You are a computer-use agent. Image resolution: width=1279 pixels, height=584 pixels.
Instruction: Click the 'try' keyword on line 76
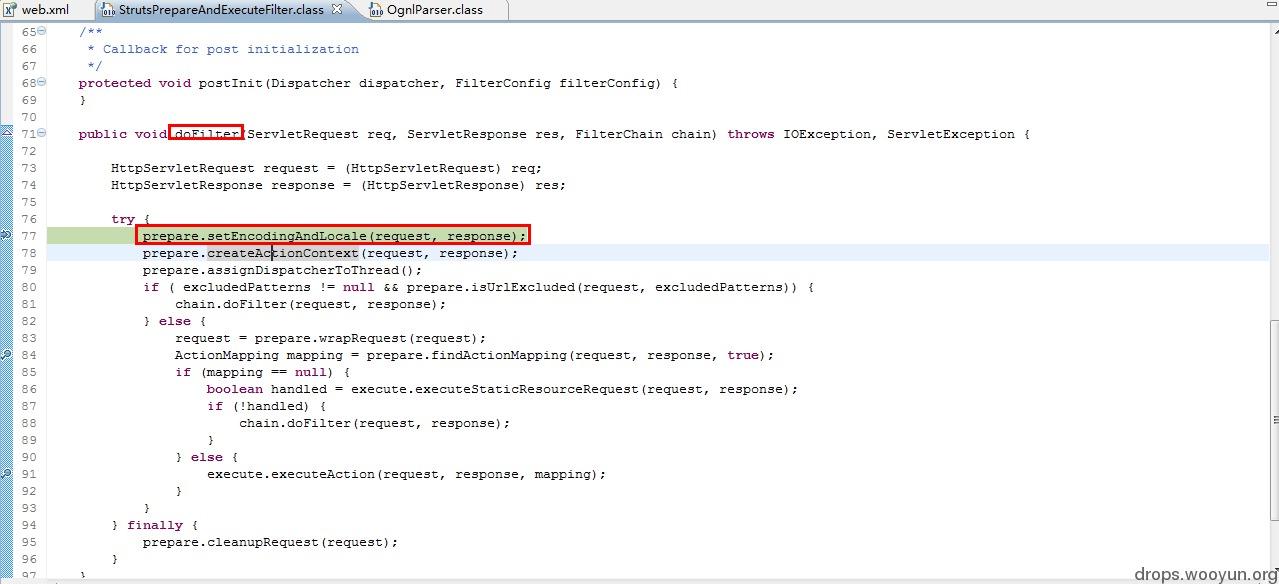(122, 219)
